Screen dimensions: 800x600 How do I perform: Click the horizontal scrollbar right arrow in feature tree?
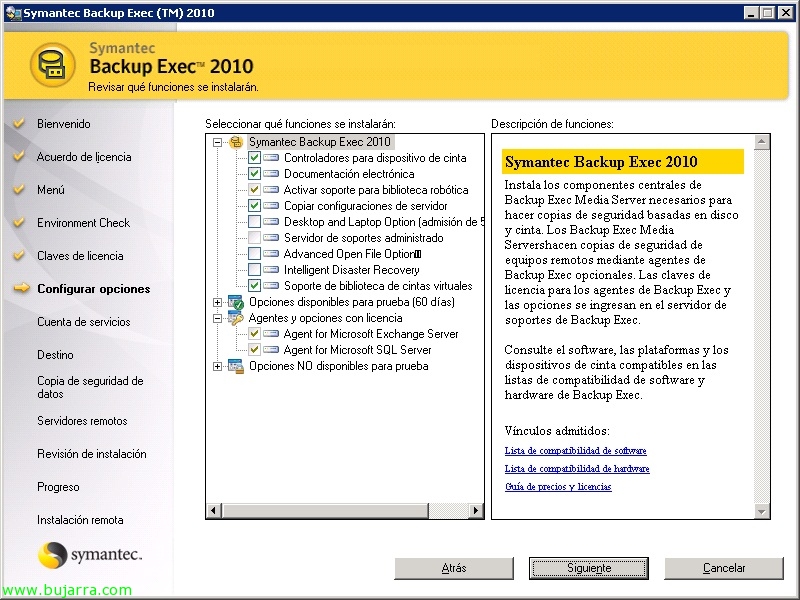click(477, 511)
